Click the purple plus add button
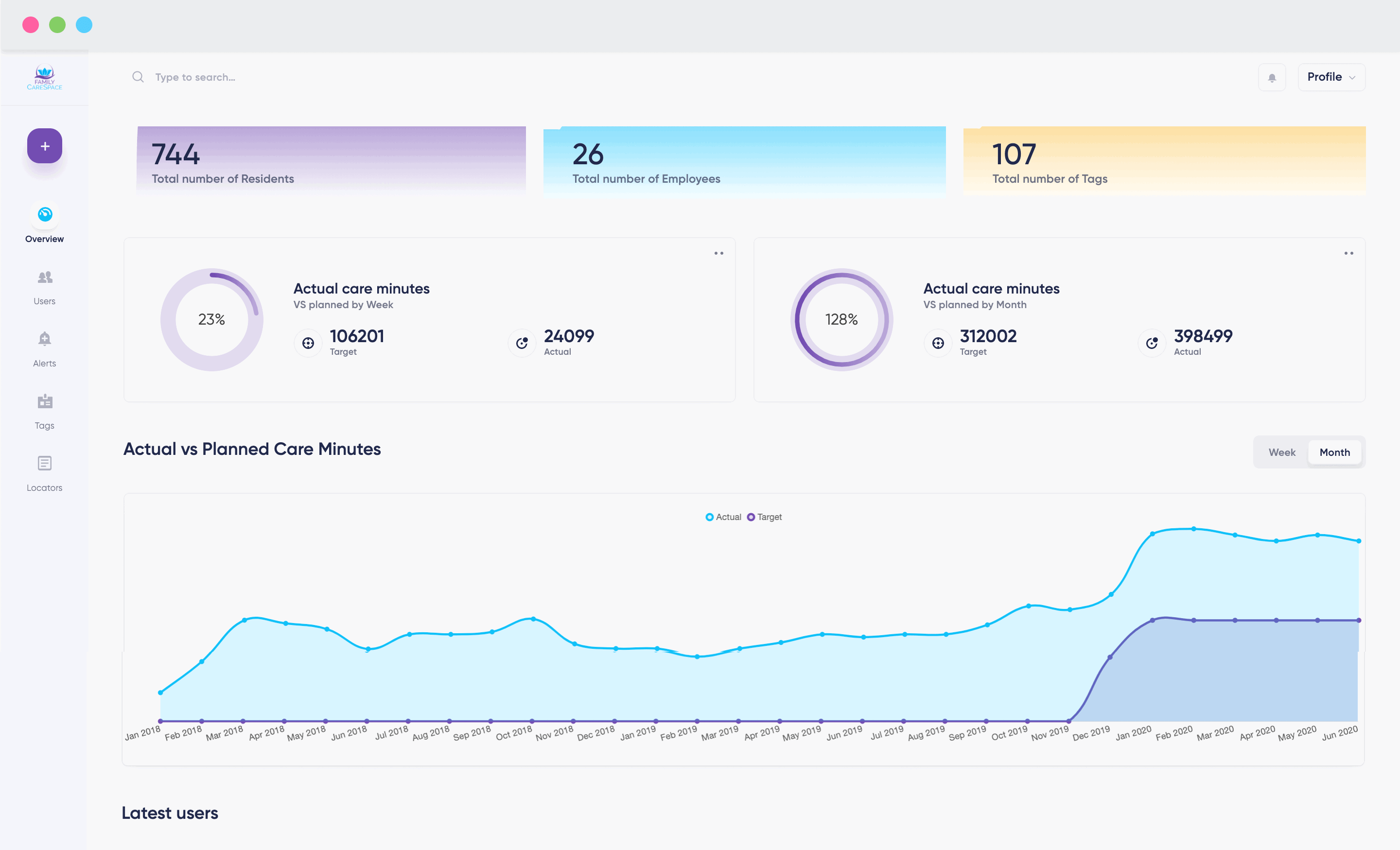The height and width of the screenshot is (850, 1400). 44,146
